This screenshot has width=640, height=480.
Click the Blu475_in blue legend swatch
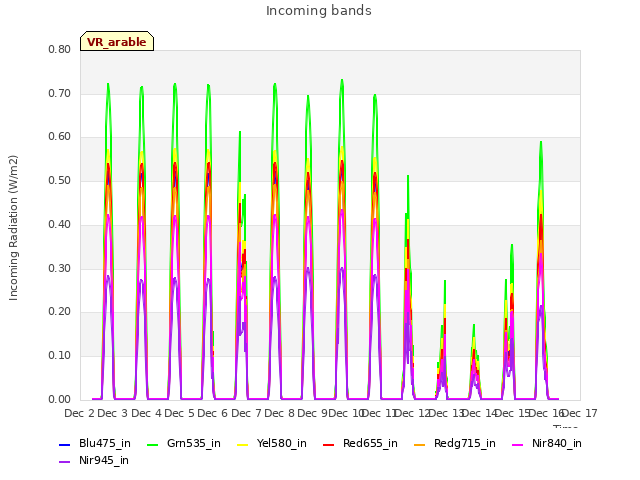pyautogui.click(x=64, y=444)
